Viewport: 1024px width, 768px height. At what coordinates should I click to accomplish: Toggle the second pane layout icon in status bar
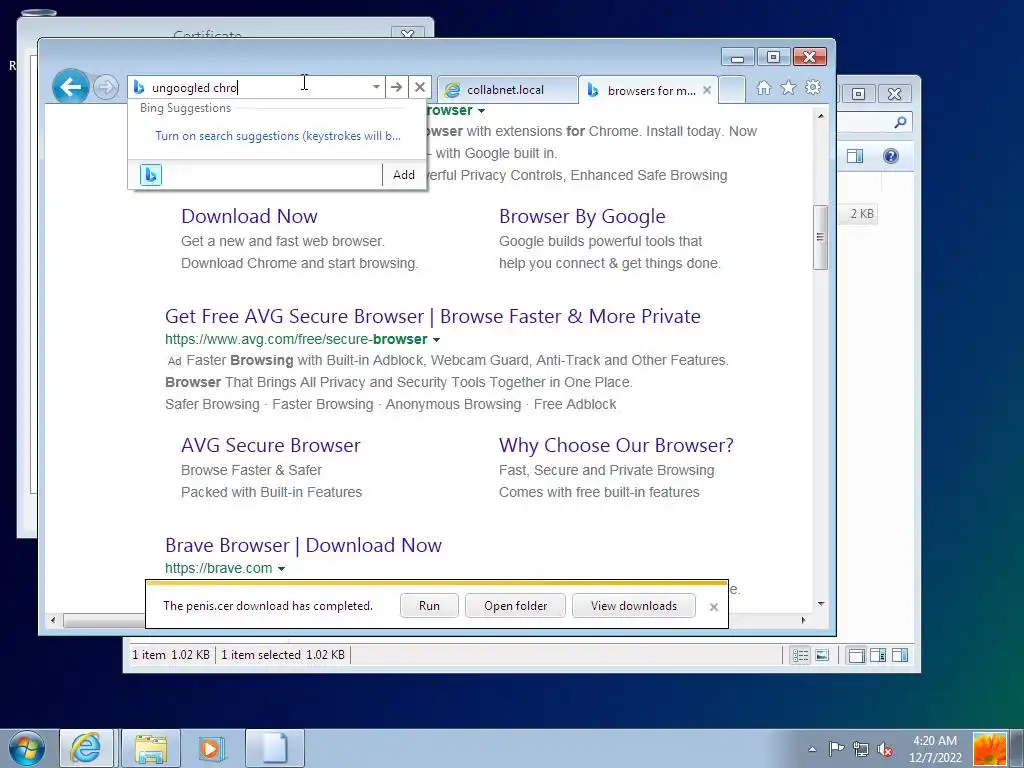[x=878, y=655]
